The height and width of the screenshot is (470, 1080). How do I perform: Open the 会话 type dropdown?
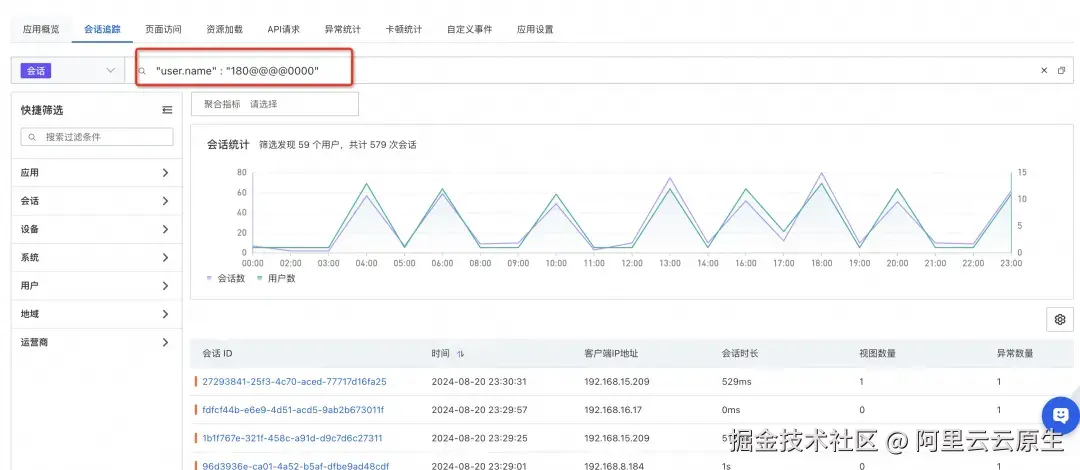pos(68,70)
